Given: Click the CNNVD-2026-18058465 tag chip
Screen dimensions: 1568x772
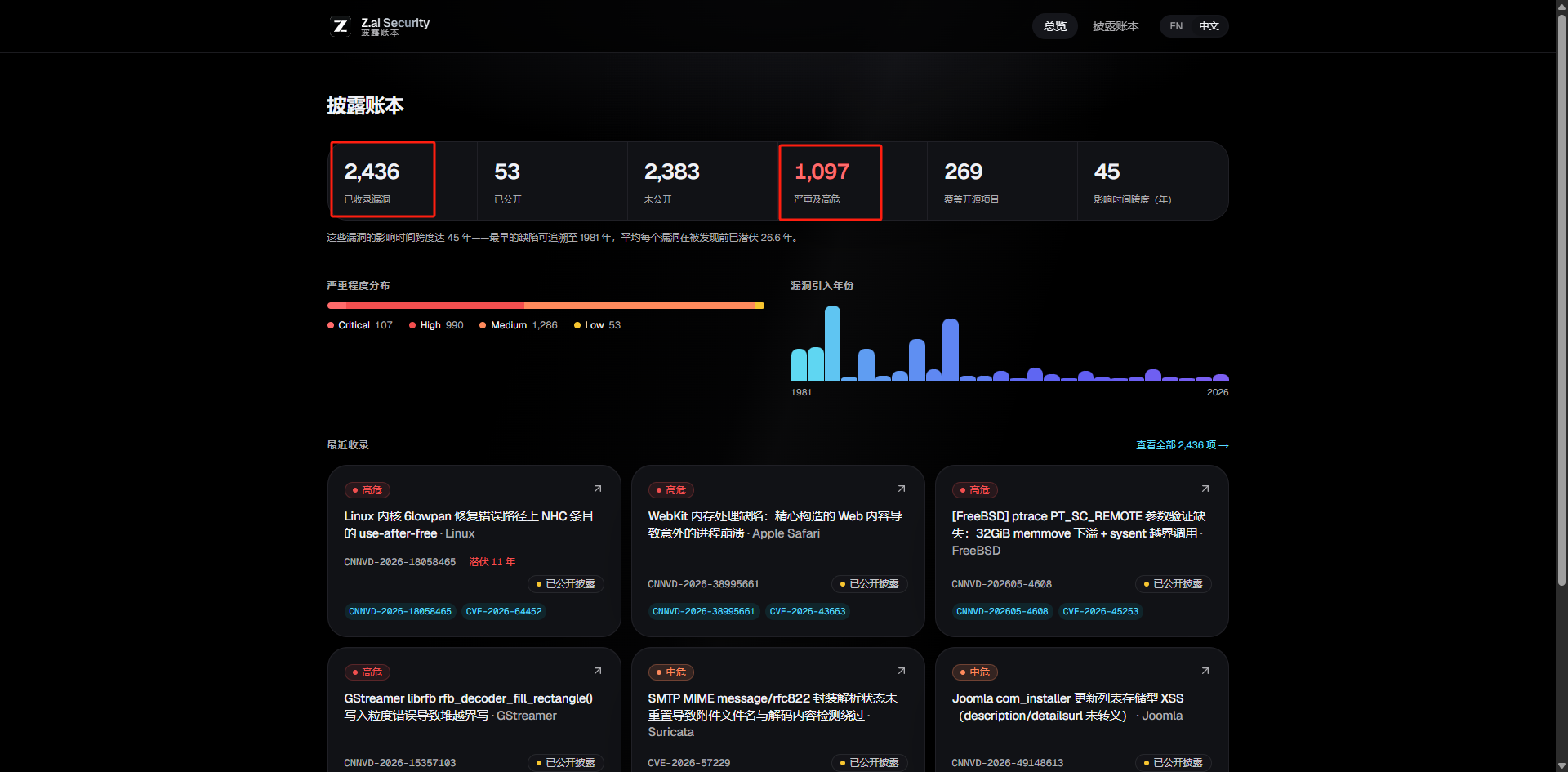Looking at the screenshot, I should (400, 611).
